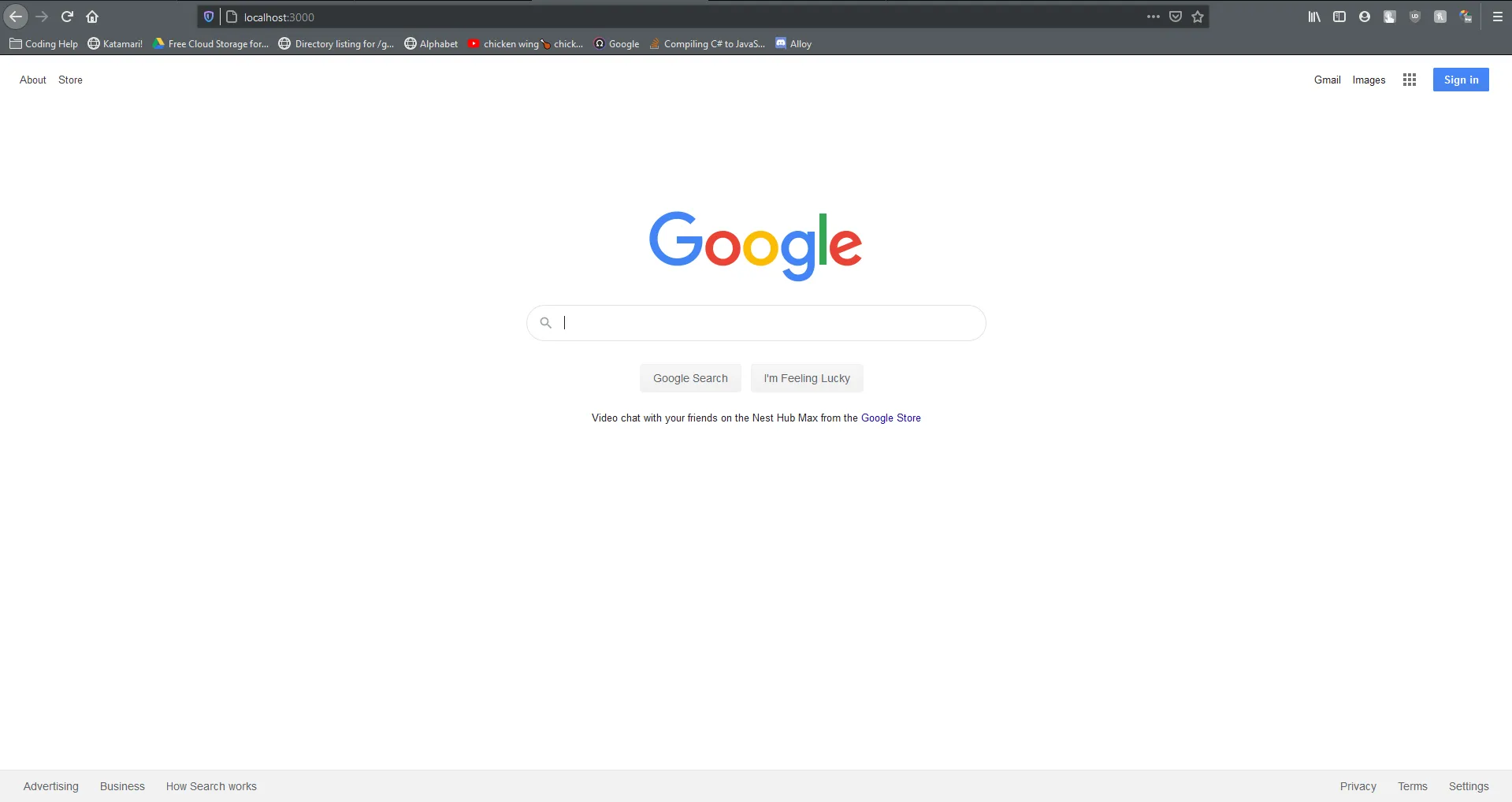
Task: Open the Free Cloud Storage bookmark
Action: tap(210, 44)
